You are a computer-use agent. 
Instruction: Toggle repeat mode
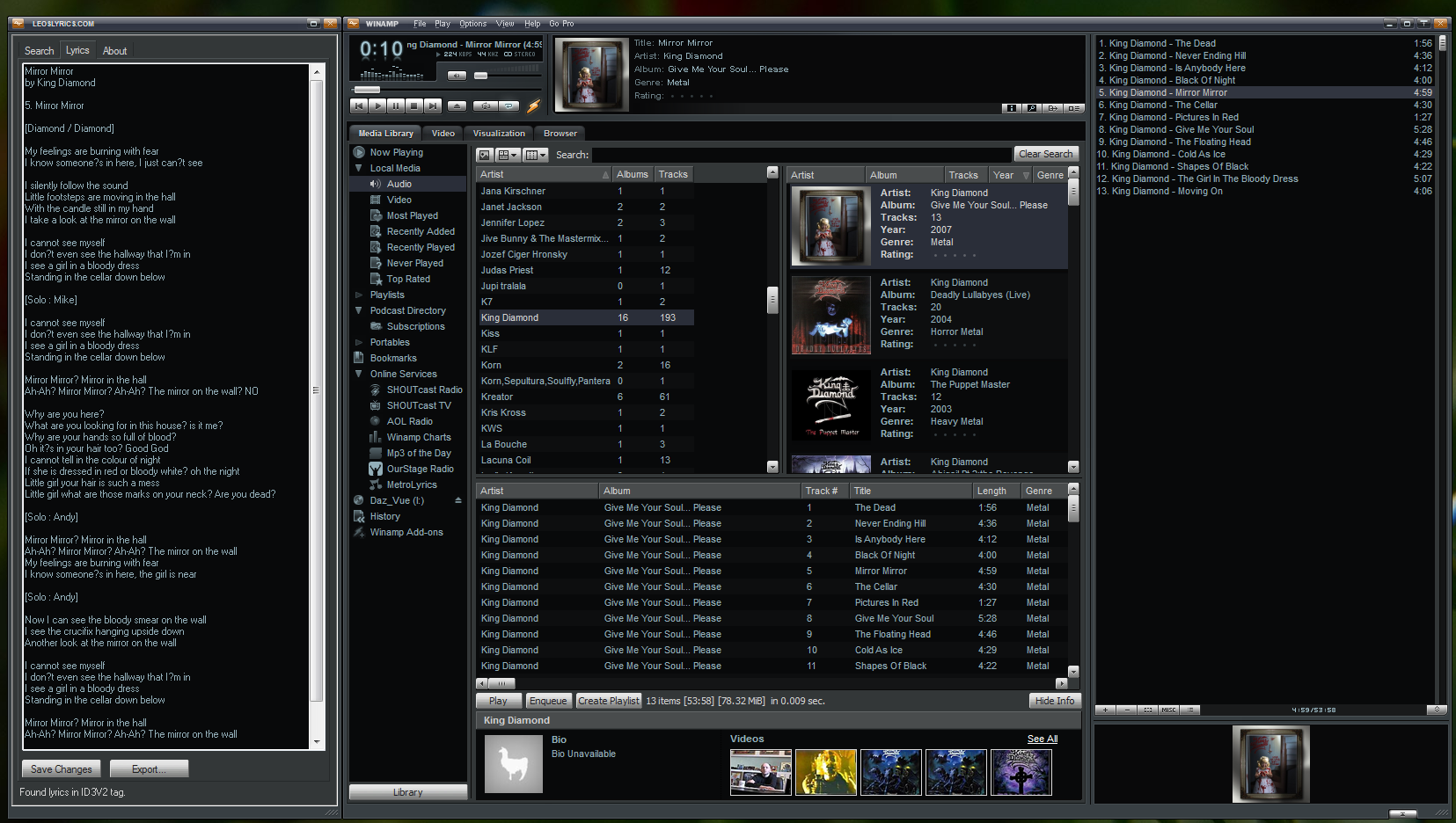tap(509, 106)
